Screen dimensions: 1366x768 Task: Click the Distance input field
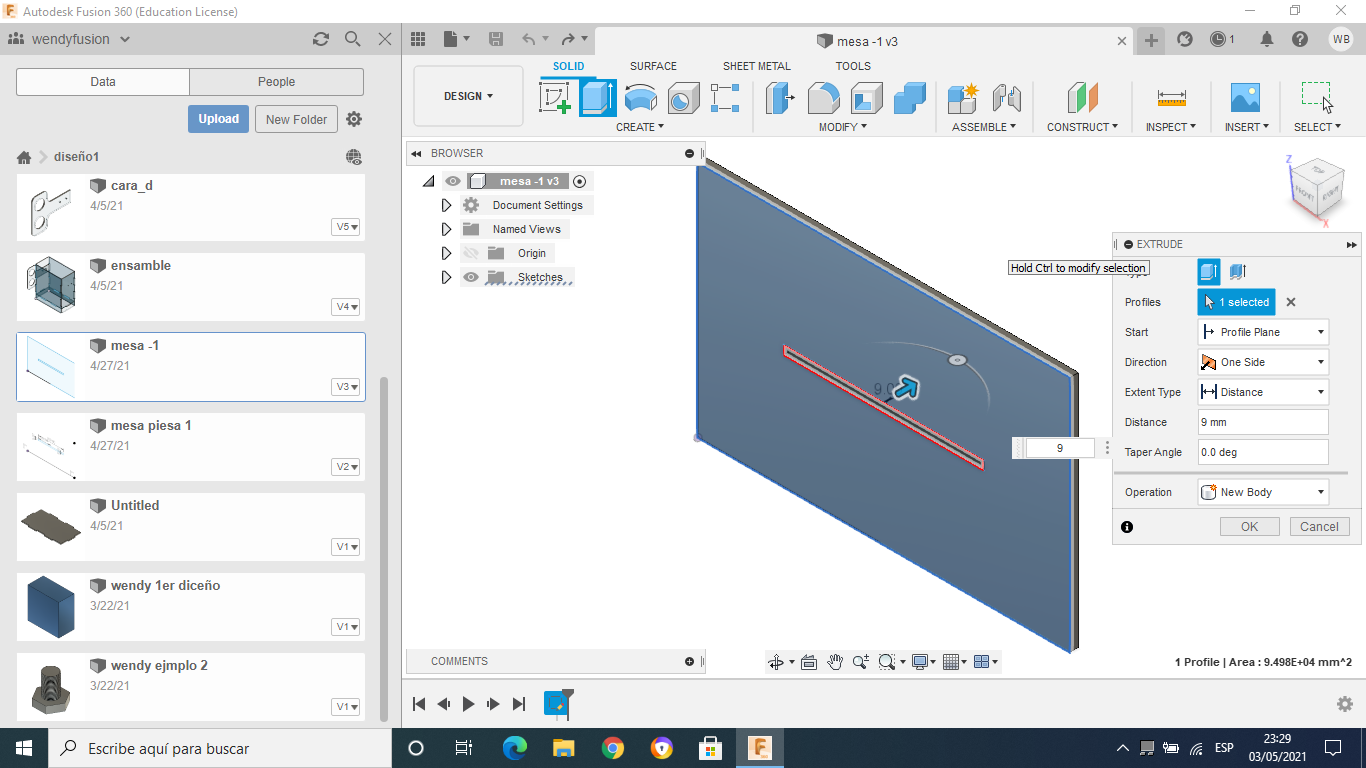(1263, 422)
